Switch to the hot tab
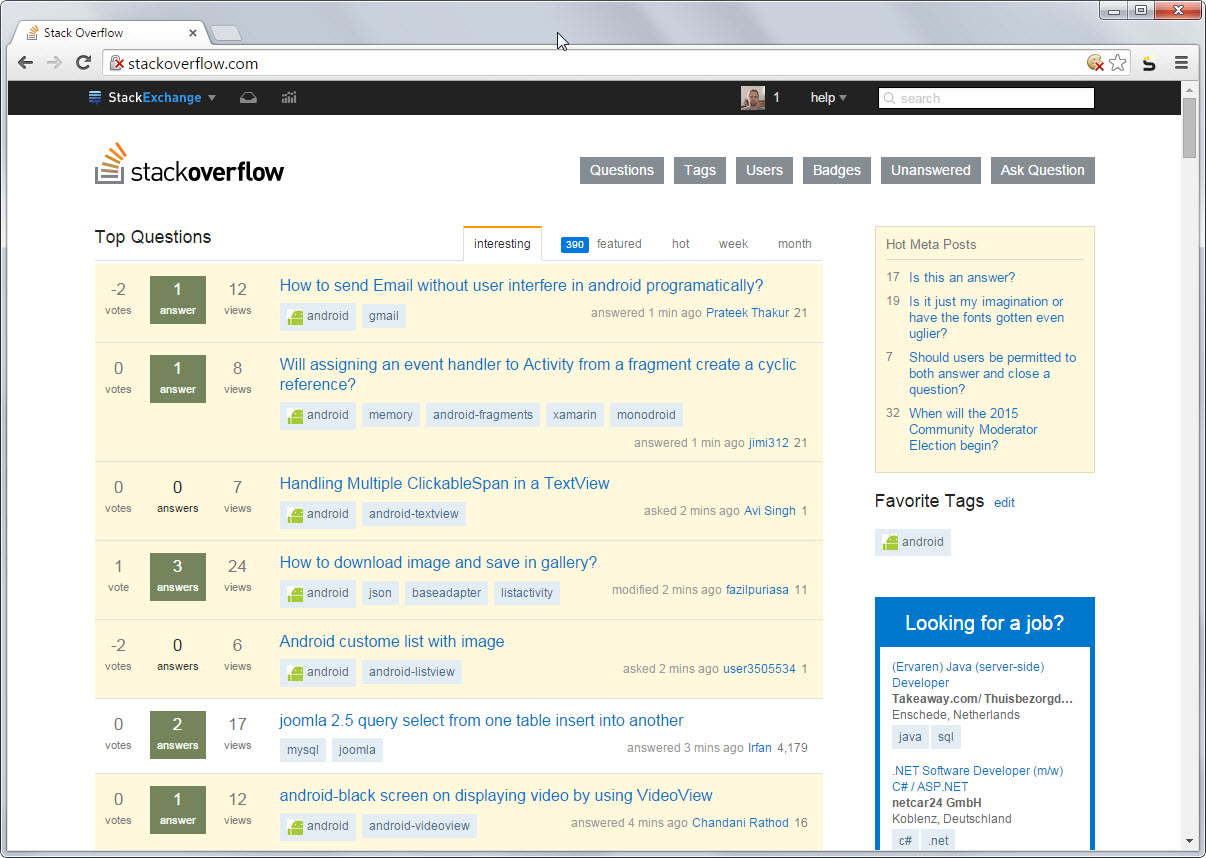1206x858 pixels. (x=681, y=244)
